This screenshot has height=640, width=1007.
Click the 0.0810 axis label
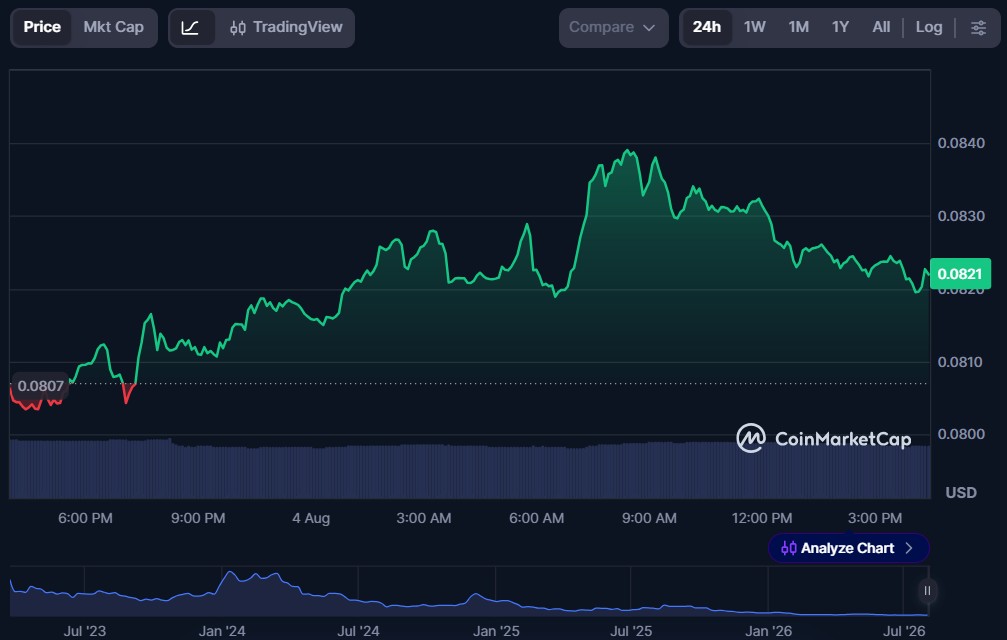tap(961, 362)
